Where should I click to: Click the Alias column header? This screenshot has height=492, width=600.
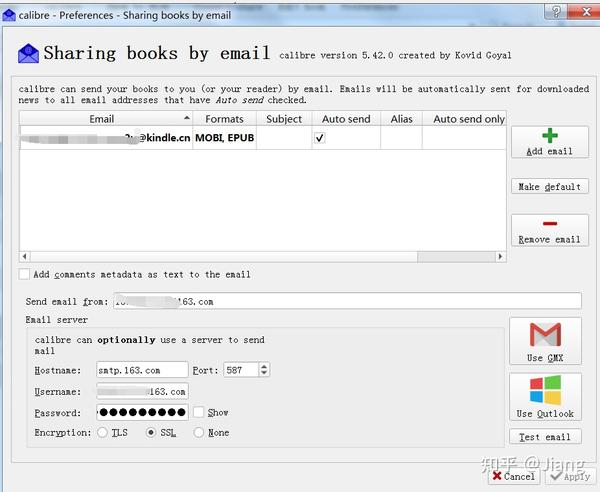(401, 119)
